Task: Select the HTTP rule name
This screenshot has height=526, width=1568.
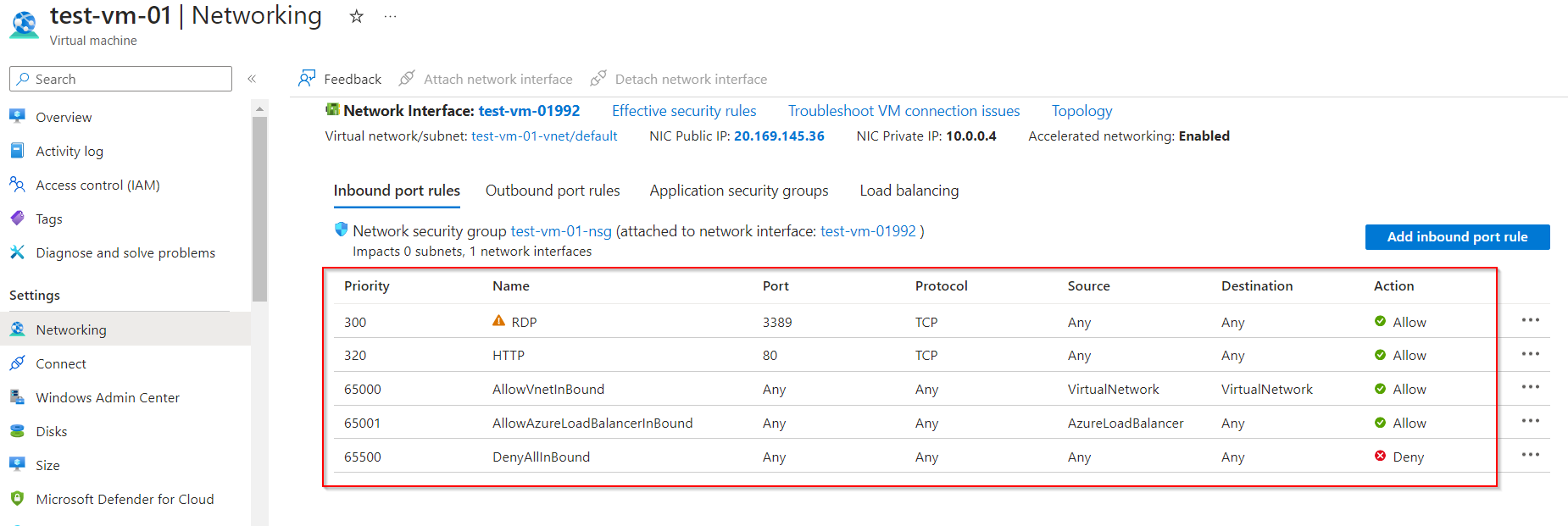Action: tap(509, 356)
